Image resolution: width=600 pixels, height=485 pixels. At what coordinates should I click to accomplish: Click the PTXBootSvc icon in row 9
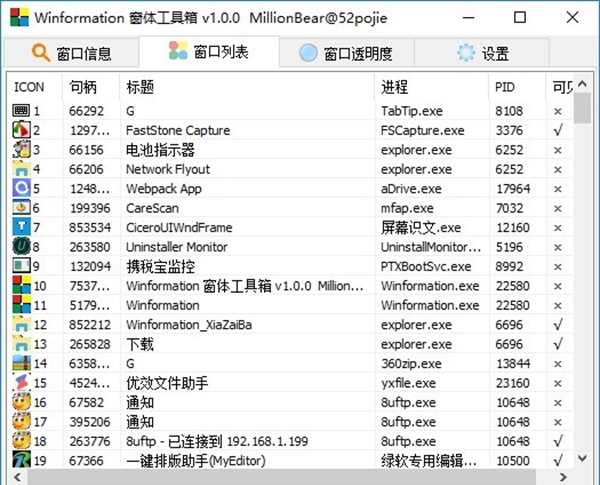[21, 266]
